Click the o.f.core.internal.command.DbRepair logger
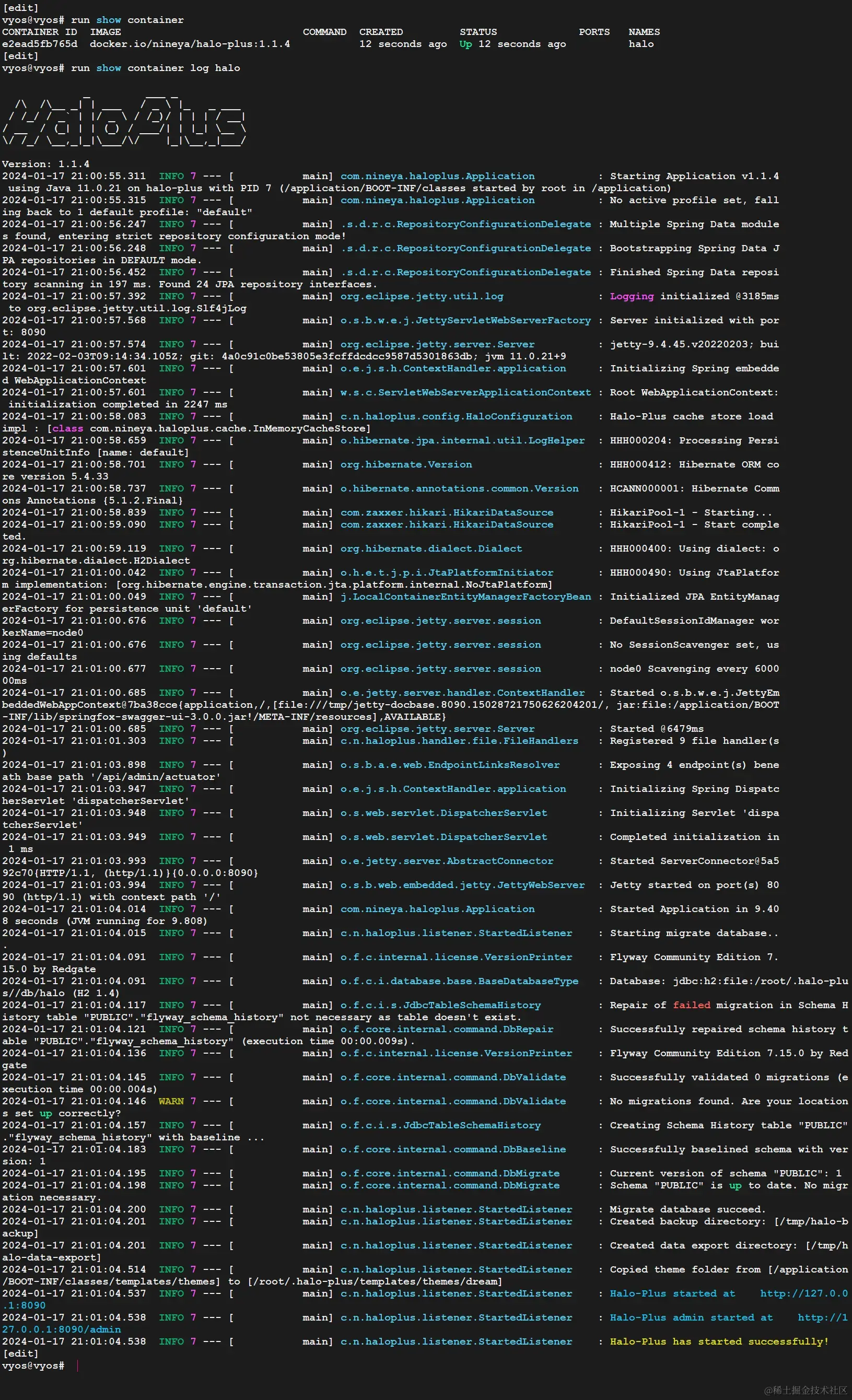852x1400 pixels. pyautogui.click(x=447, y=1029)
